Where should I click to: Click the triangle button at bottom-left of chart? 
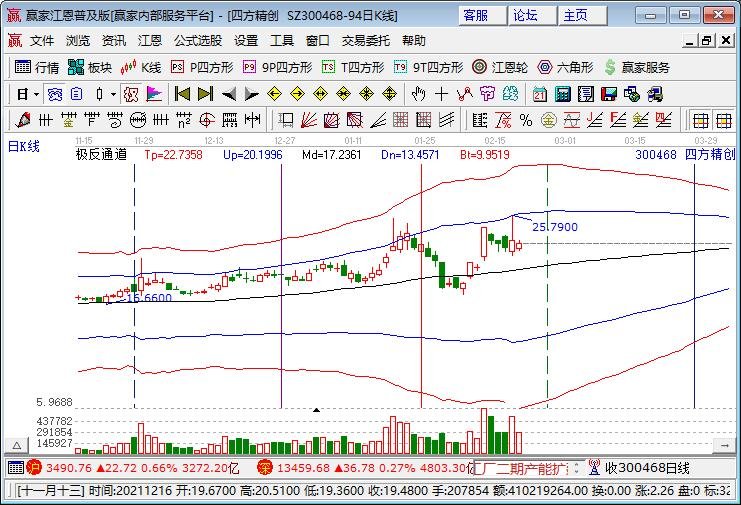tap(17, 445)
